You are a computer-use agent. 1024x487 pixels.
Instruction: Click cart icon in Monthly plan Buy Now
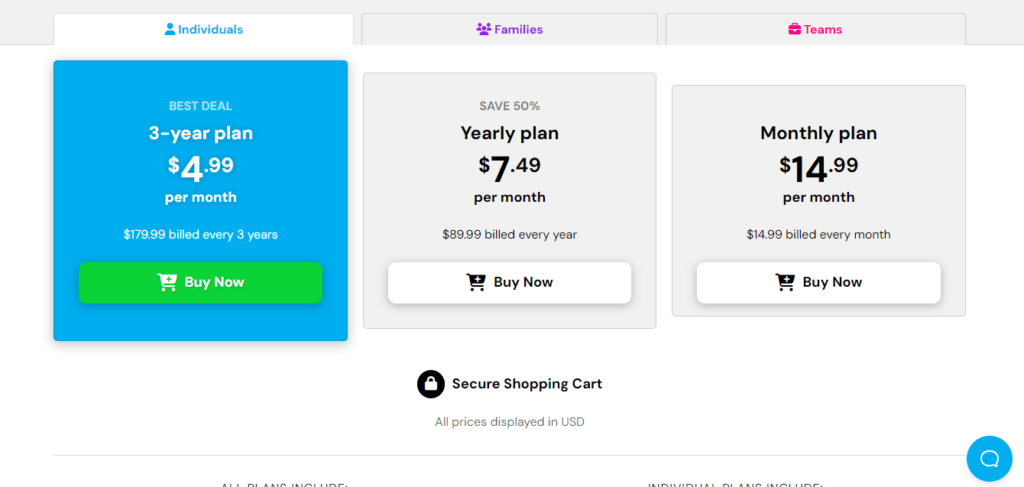pos(785,283)
